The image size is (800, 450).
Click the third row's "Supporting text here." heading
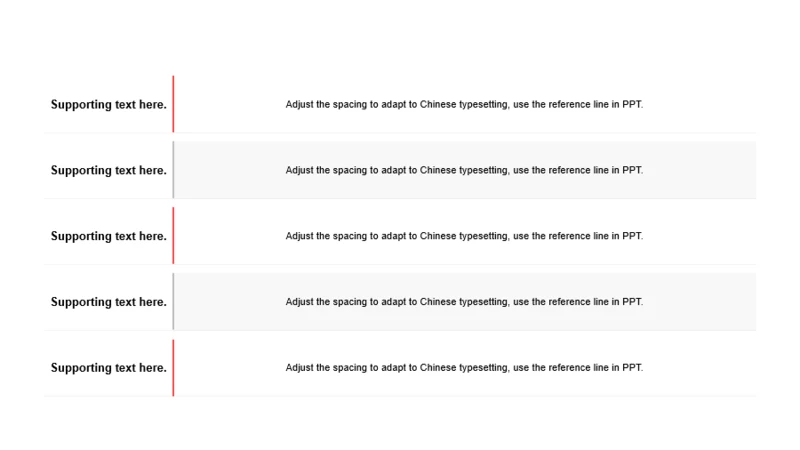pyautogui.click(x=109, y=236)
